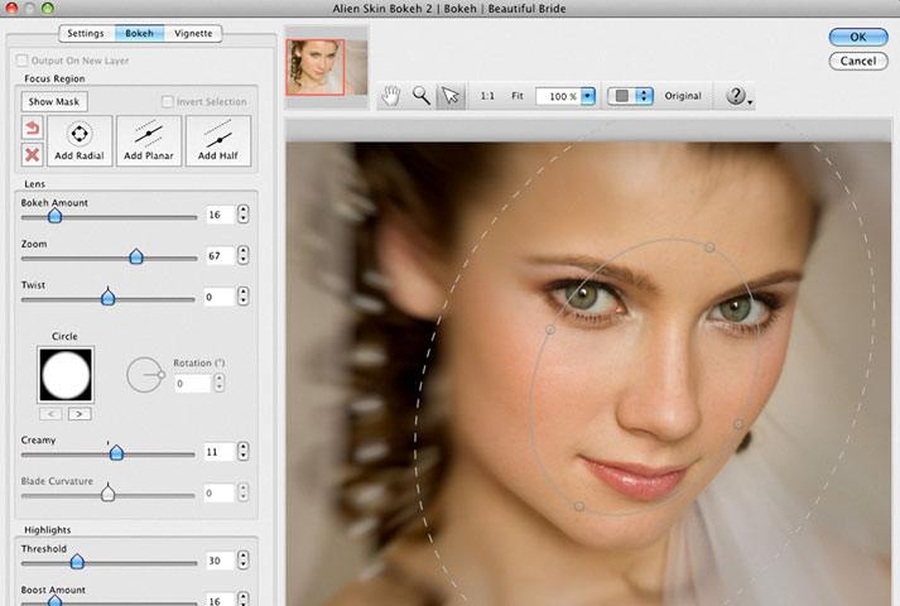Click the Circle aperture shape preview
This screenshot has width=900, height=606.
pos(65,375)
